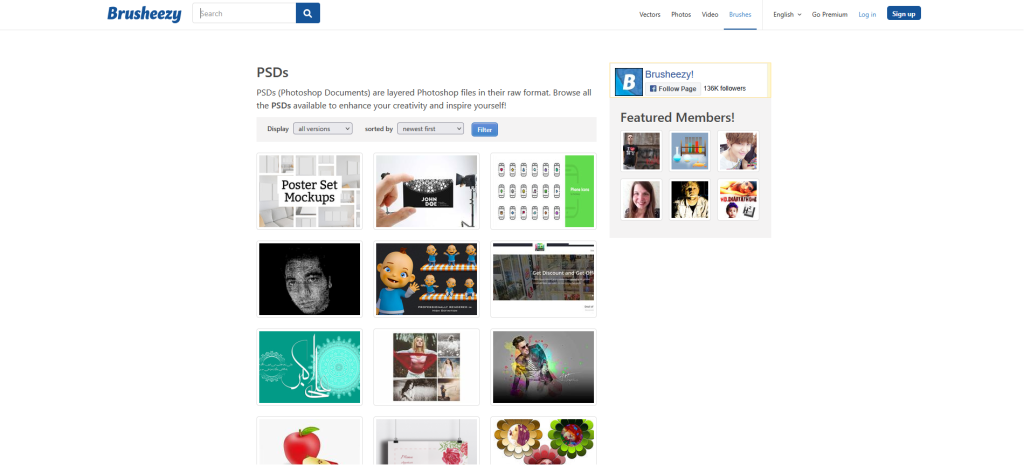Open the John Doe business card thumbnail
The height and width of the screenshot is (465, 1024).
[x=426, y=191]
